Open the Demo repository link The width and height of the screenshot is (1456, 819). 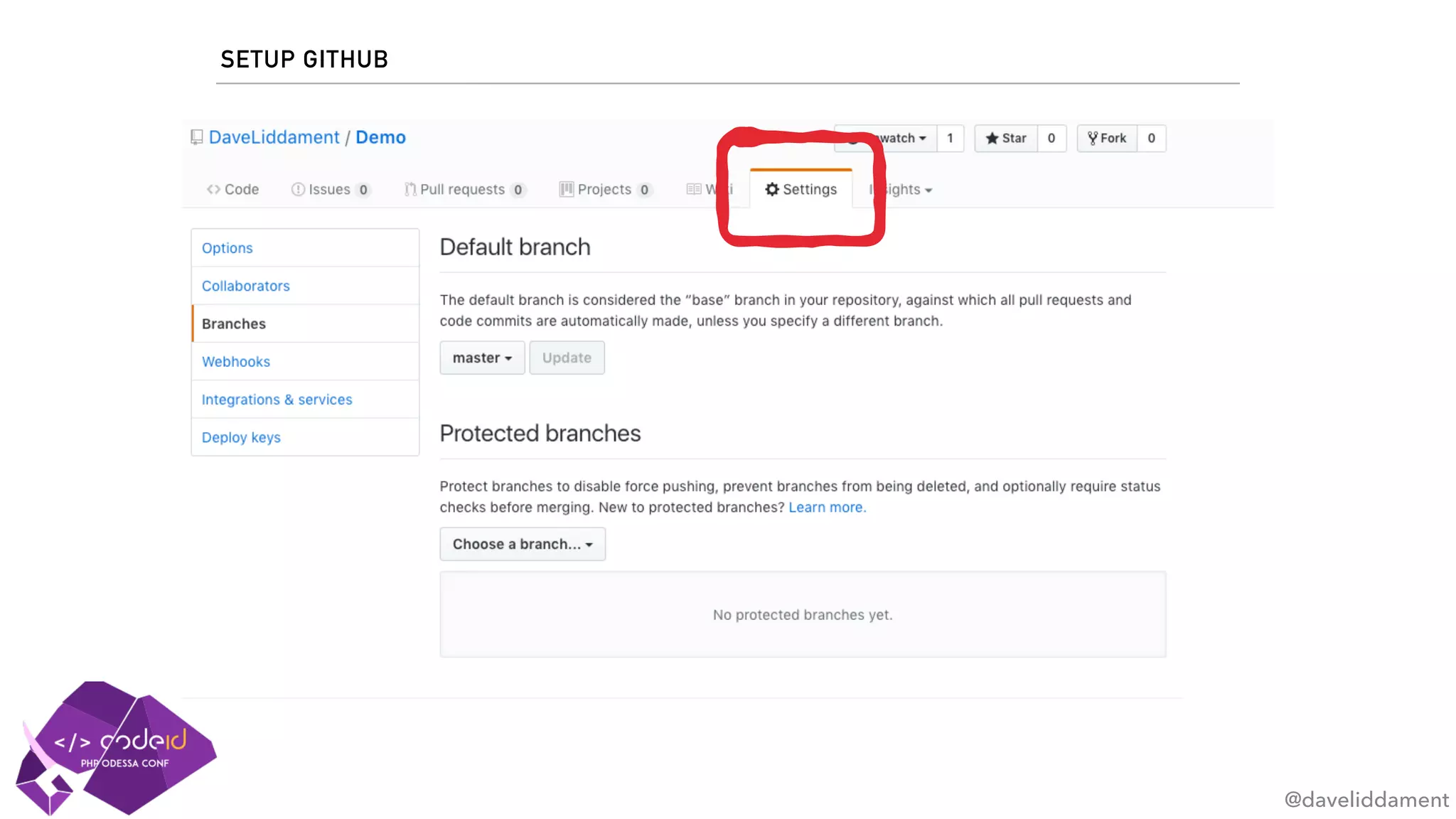pyautogui.click(x=380, y=137)
